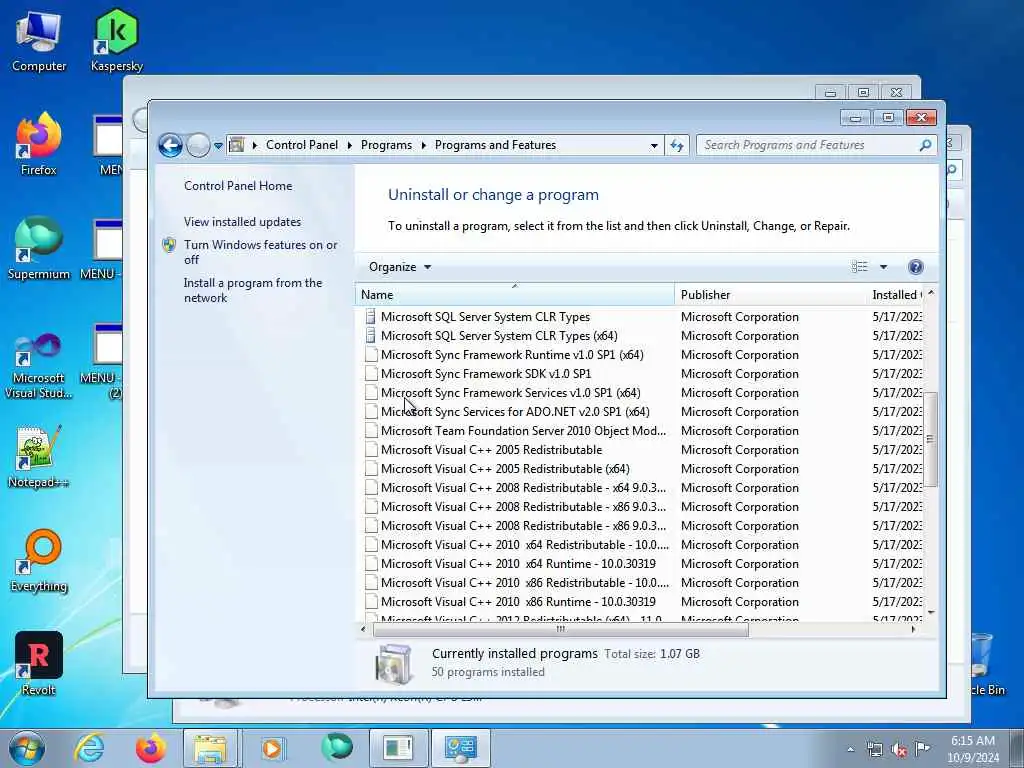Screen dimensions: 1024x768
Task: Show hidden tray icons arrow
Action: click(x=850, y=750)
